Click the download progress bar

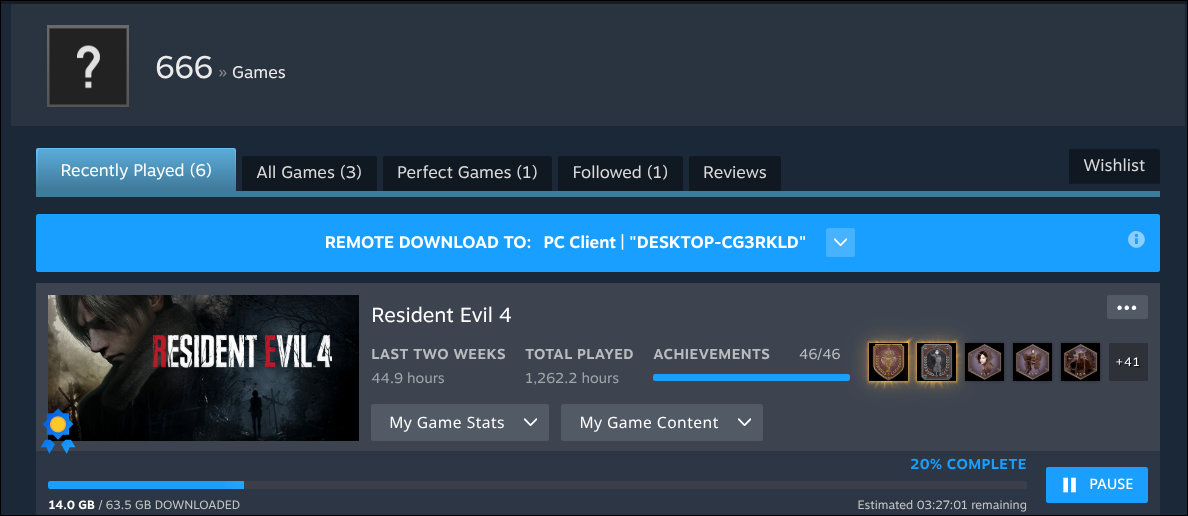coord(537,485)
